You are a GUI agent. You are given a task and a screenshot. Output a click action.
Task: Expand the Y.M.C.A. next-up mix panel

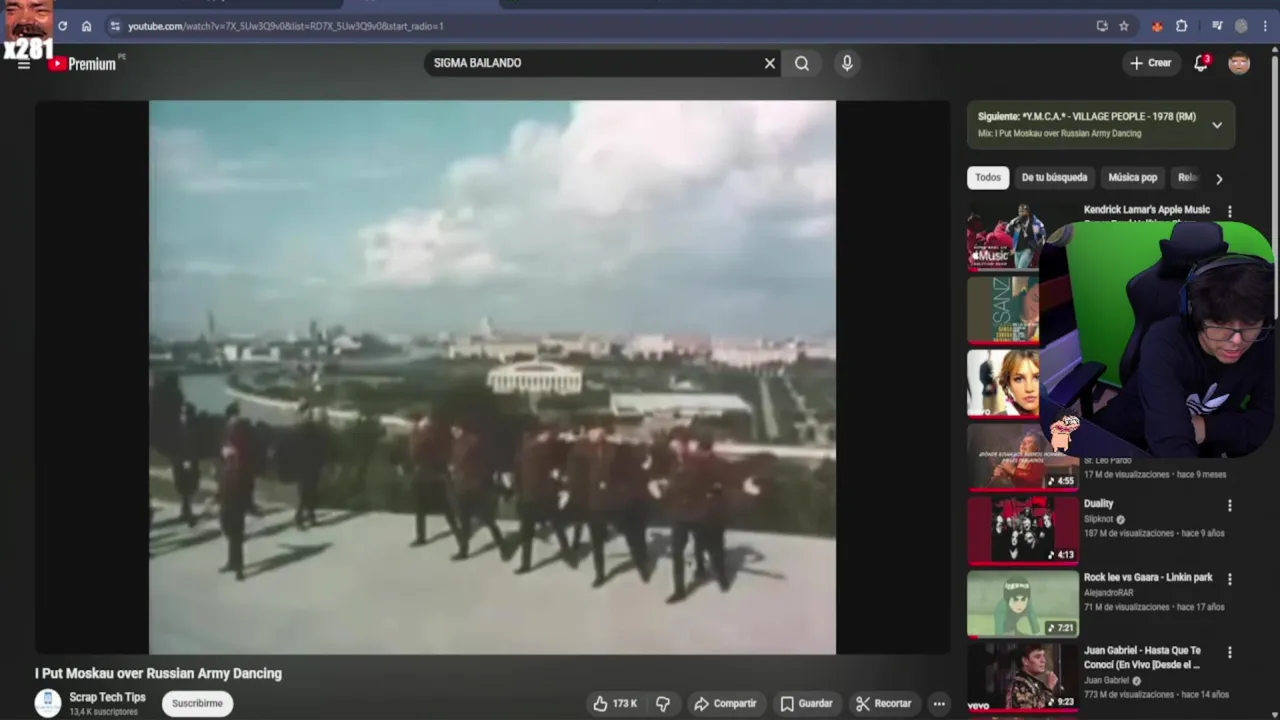(1217, 125)
